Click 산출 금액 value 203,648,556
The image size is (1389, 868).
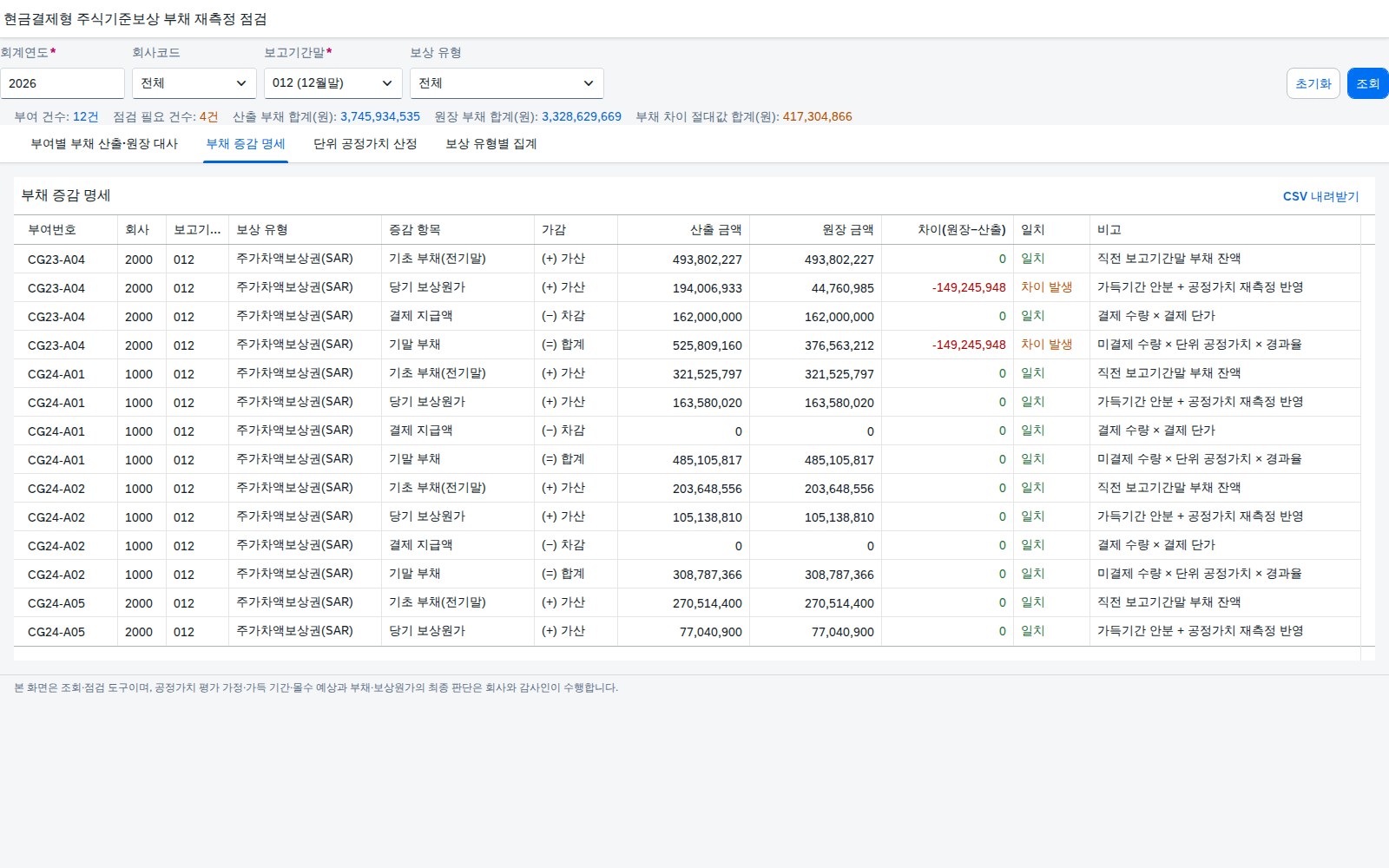pyautogui.click(x=707, y=489)
